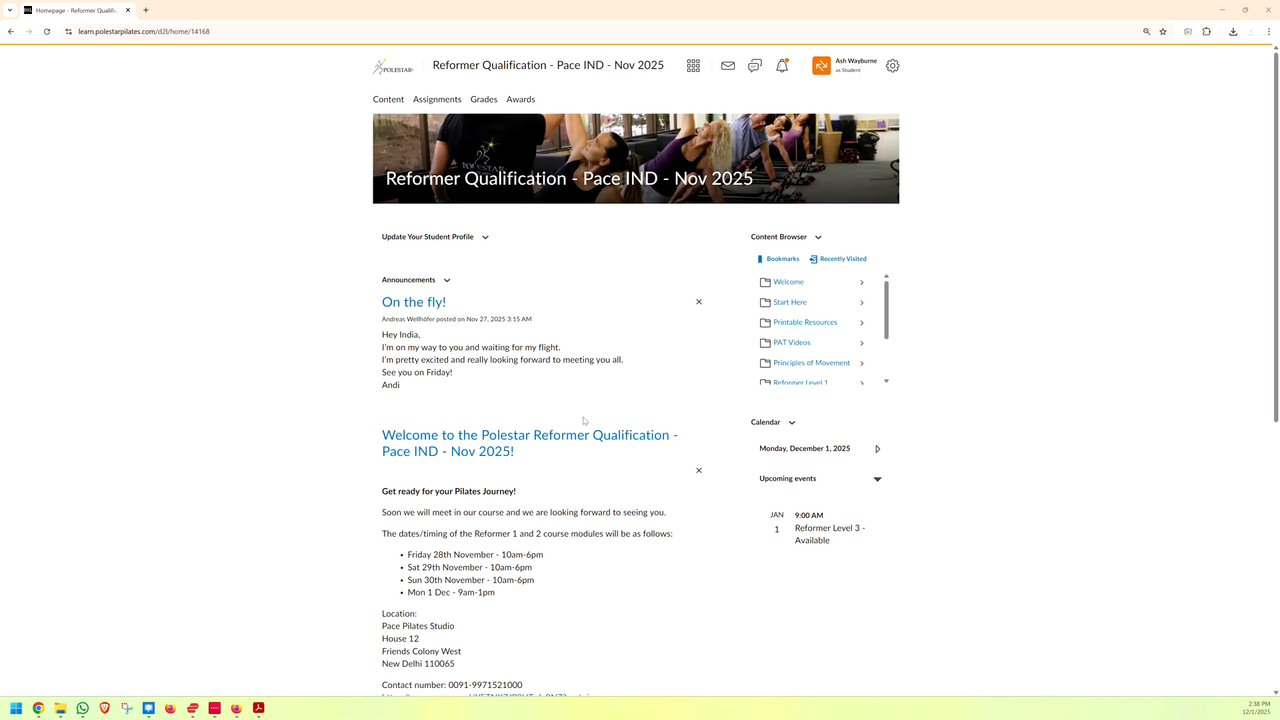
Task: Open the admin tools settings gear
Action: 893,66
